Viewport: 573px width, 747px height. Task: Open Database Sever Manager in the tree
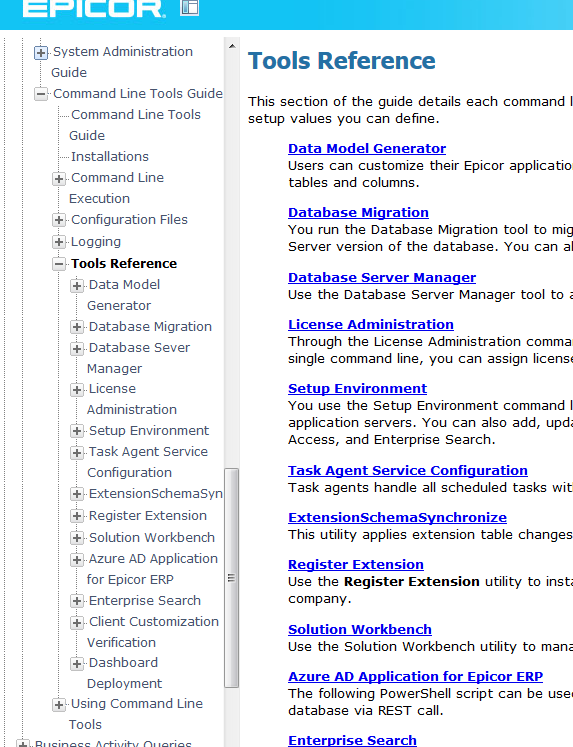click(x=139, y=358)
